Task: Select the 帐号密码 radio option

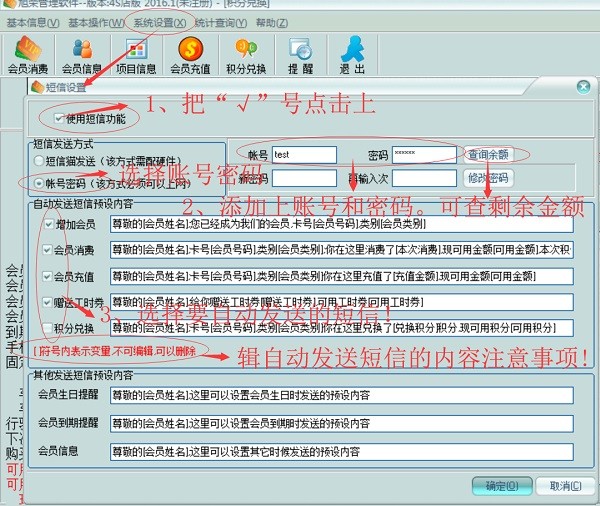Action: 39,184
